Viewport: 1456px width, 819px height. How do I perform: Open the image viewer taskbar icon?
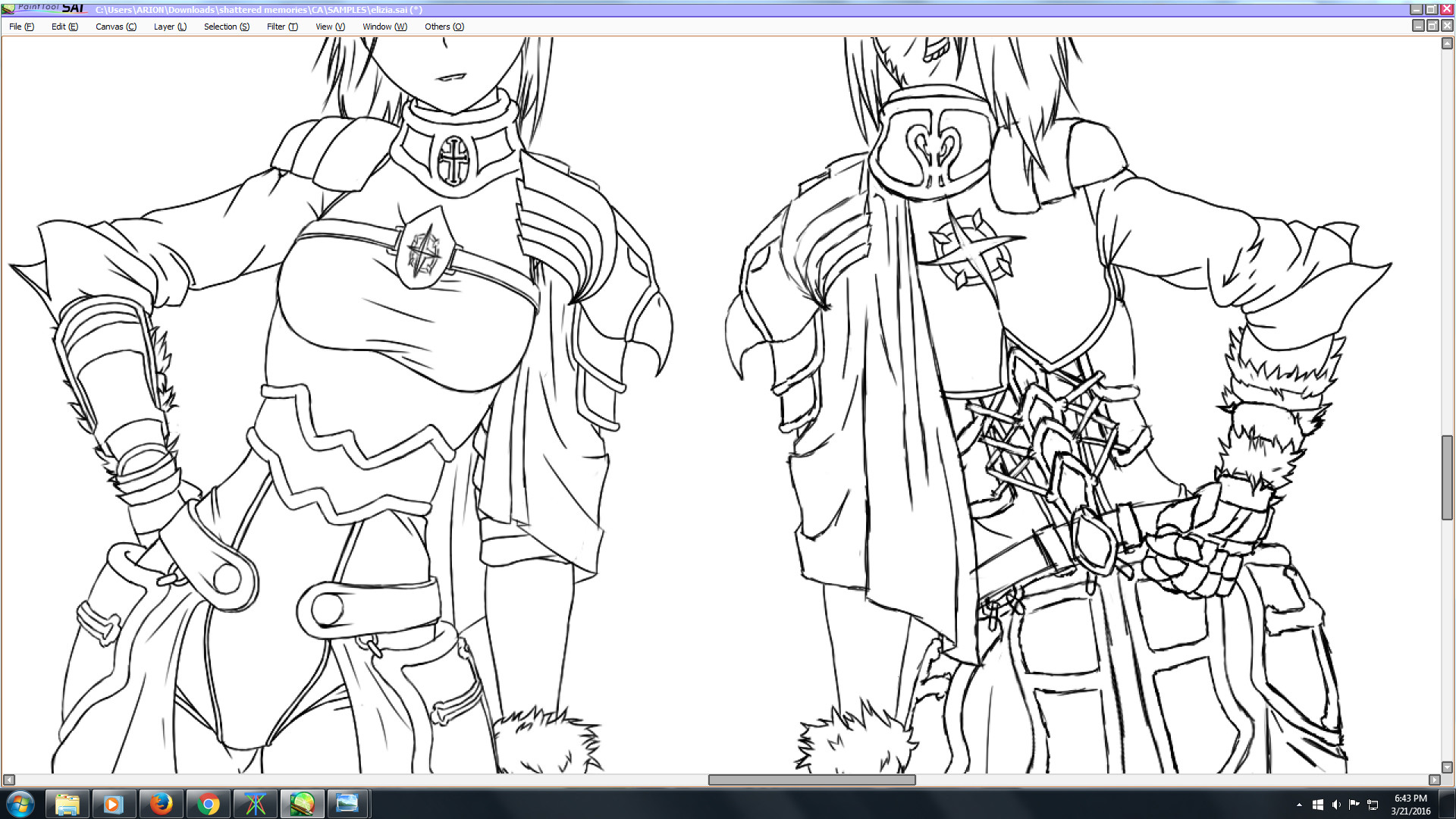(348, 803)
